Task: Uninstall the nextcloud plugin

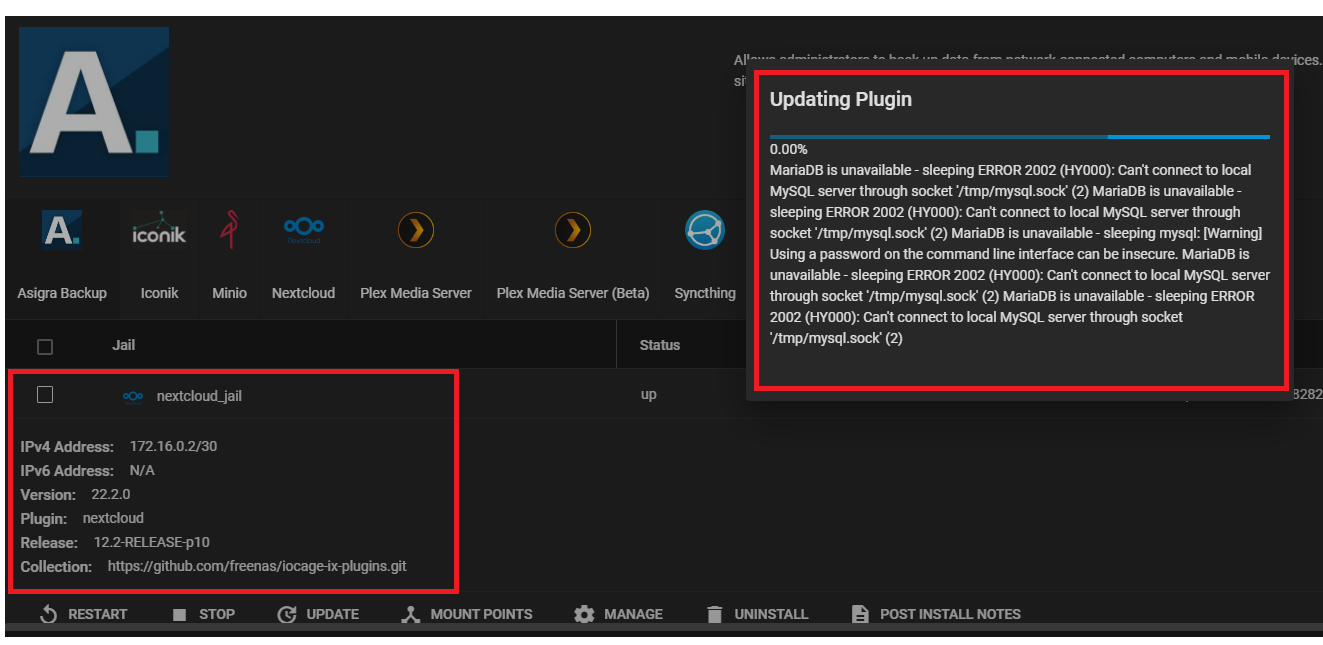Action: [x=756, y=614]
